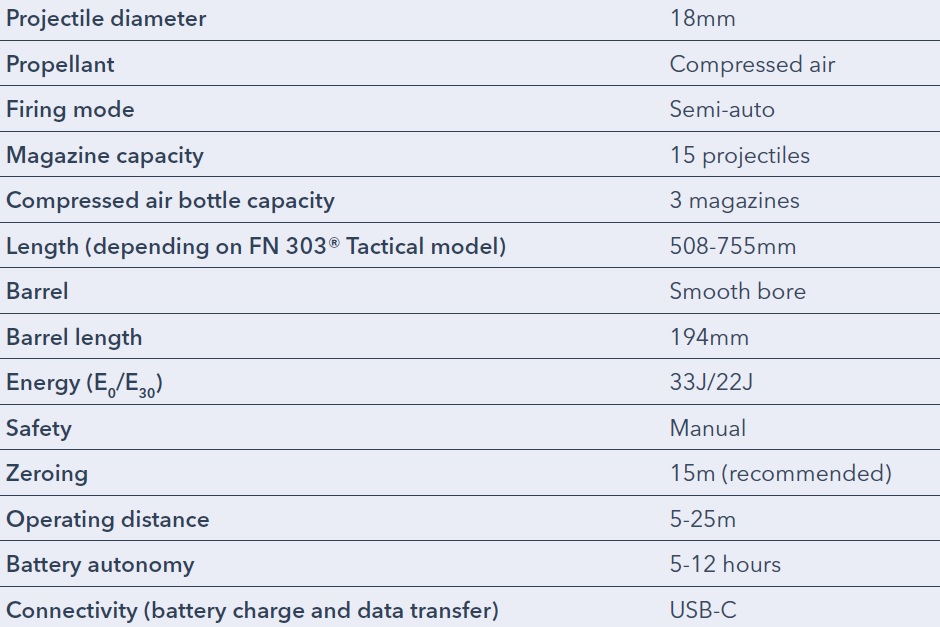Select the 5-25m operating distance value

(x=703, y=519)
